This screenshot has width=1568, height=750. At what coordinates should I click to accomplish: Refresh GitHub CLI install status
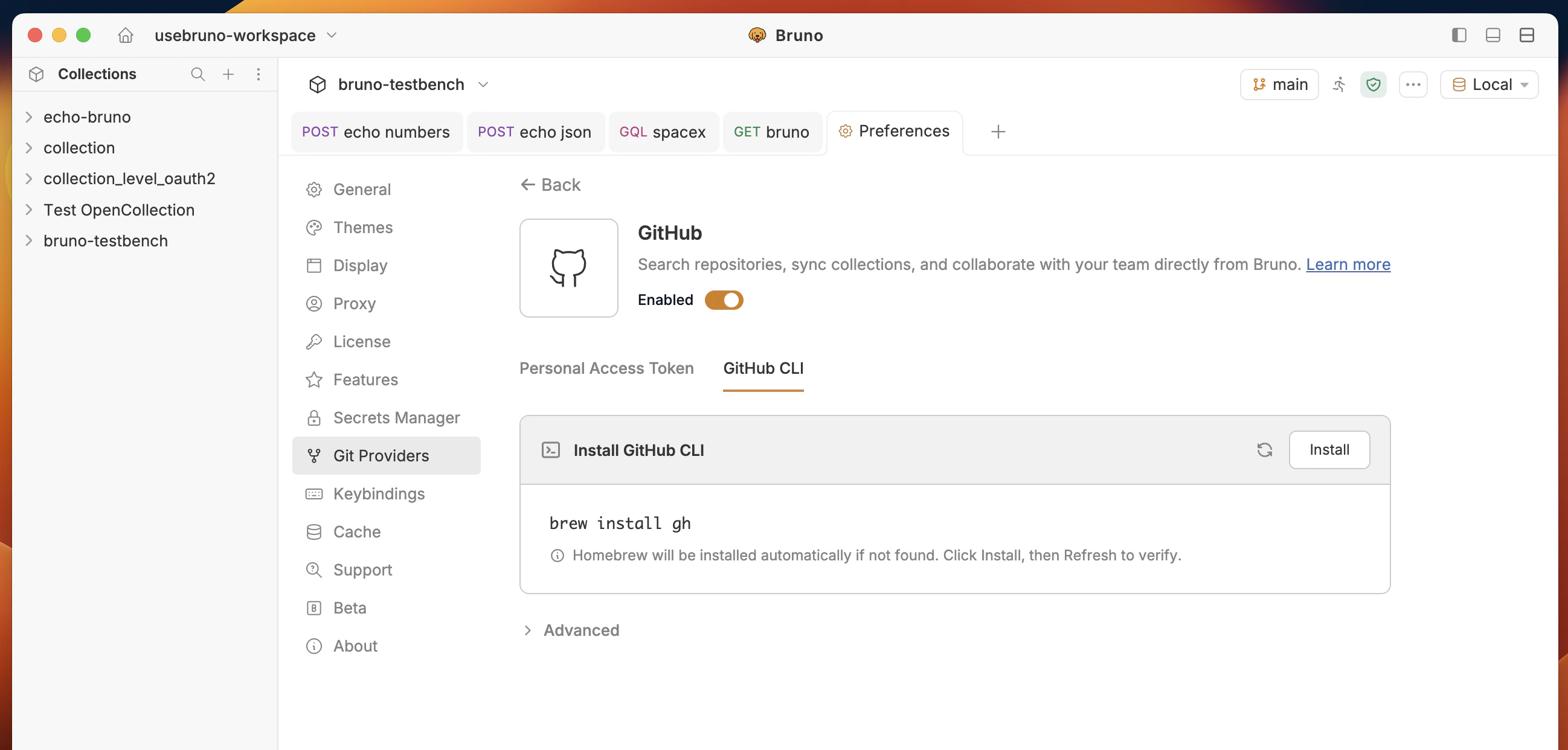point(1264,450)
